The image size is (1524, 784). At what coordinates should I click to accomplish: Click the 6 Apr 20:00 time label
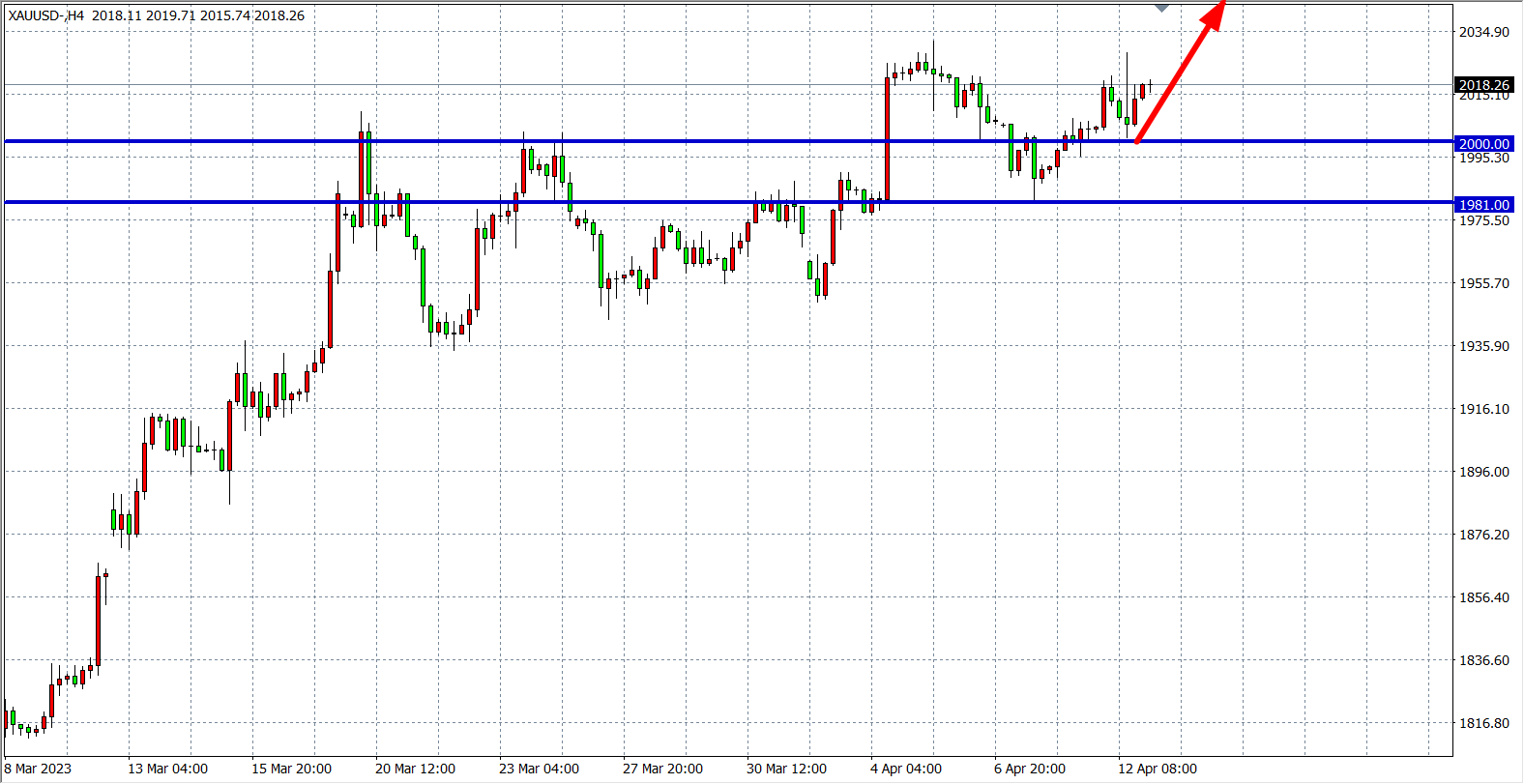tap(1030, 769)
